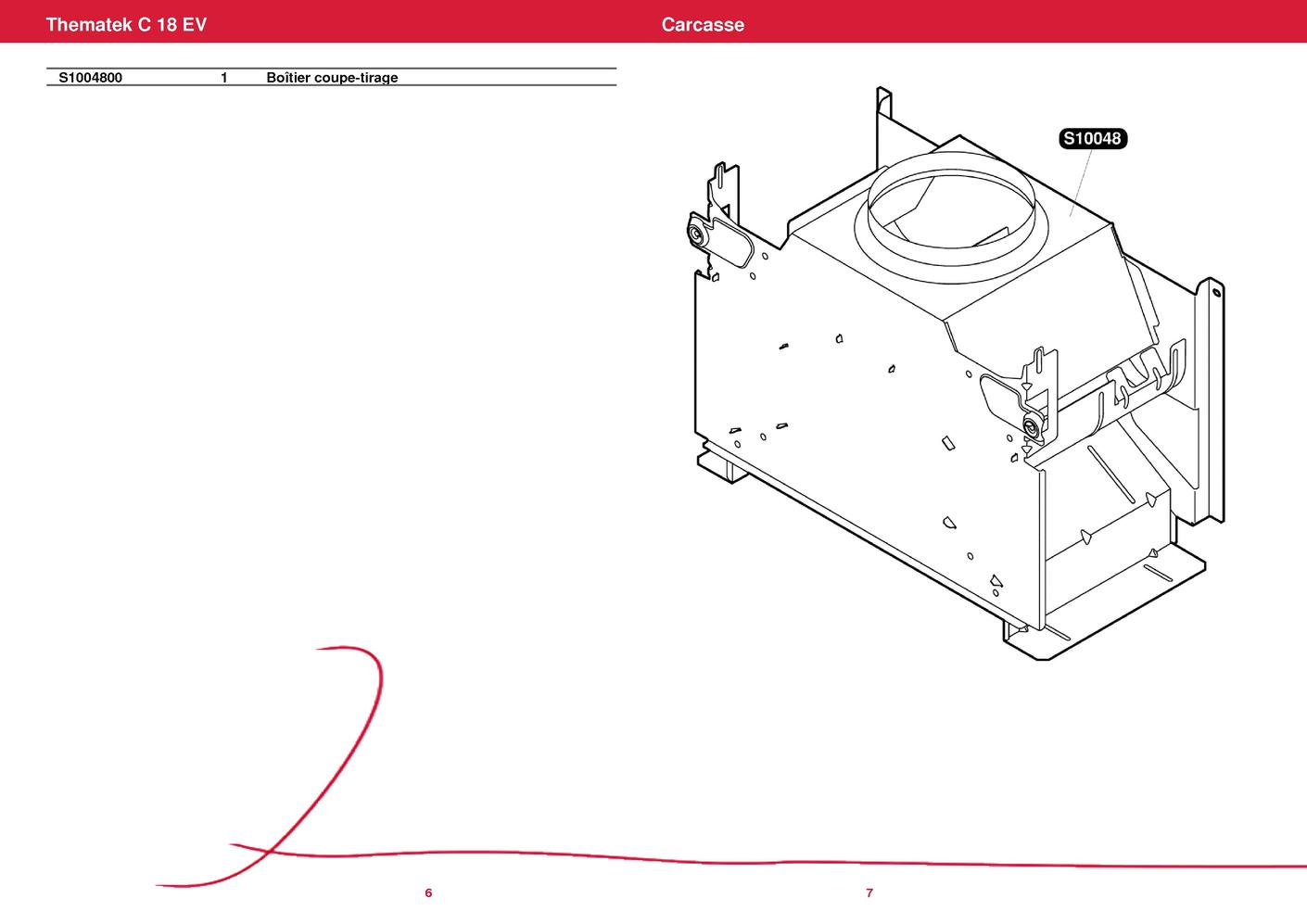Click the S10048 callout label
This screenshot has height=924, width=1307.
pyautogui.click(x=1092, y=139)
